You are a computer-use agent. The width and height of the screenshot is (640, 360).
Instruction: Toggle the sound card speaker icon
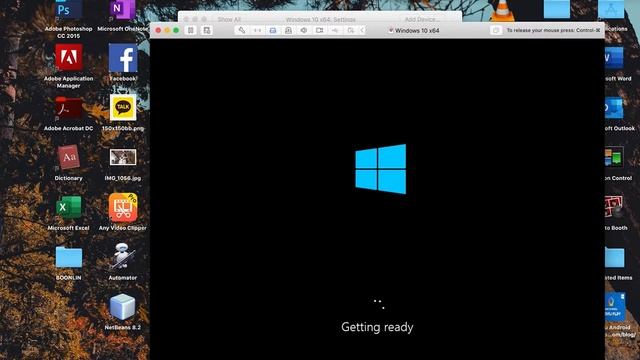tap(304, 30)
